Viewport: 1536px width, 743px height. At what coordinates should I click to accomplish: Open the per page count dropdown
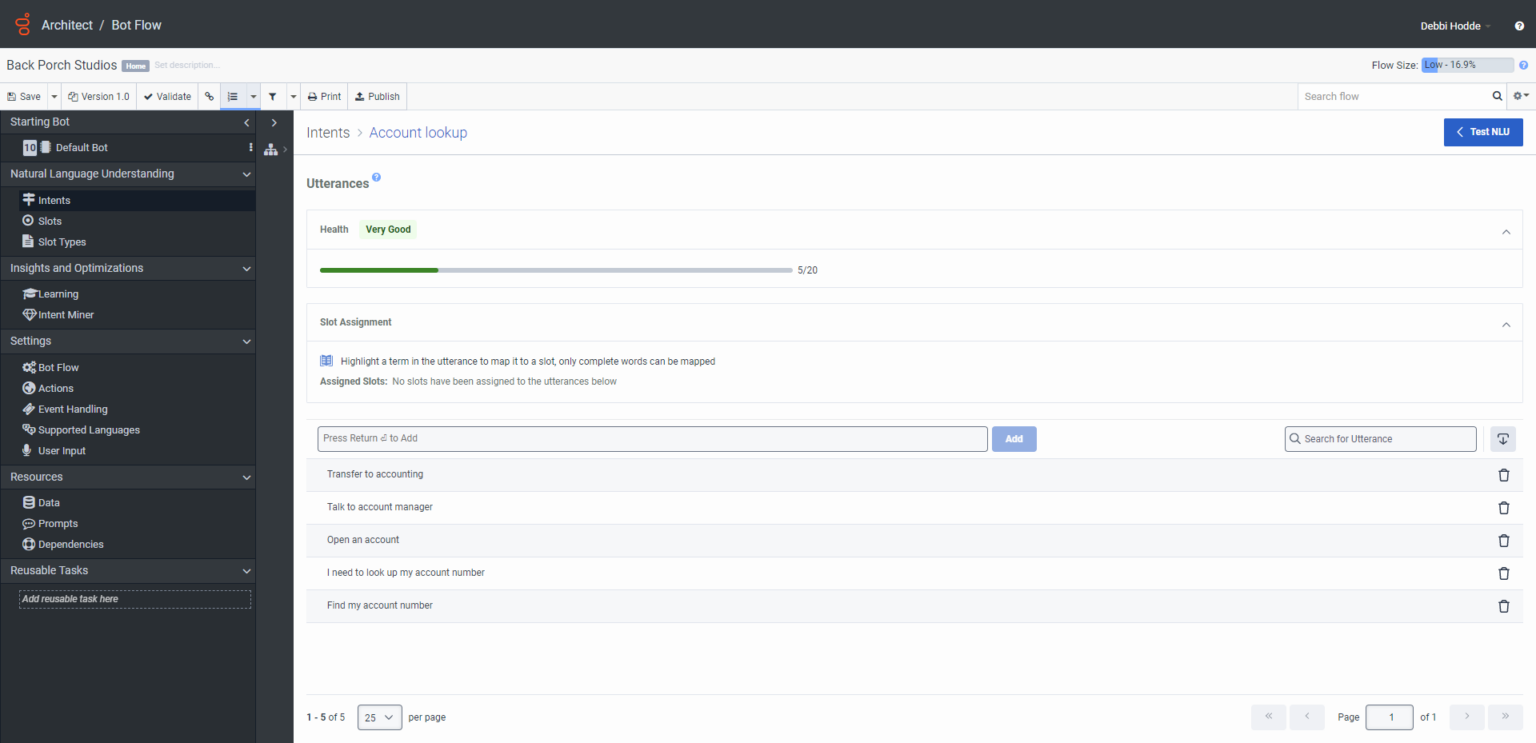tap(379, 717)
